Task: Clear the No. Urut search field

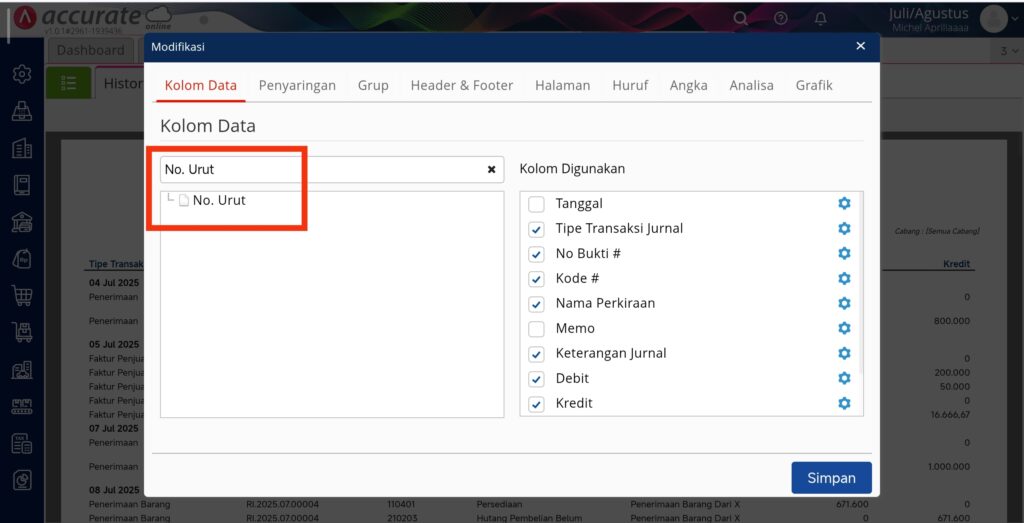Action: point(492,169)
